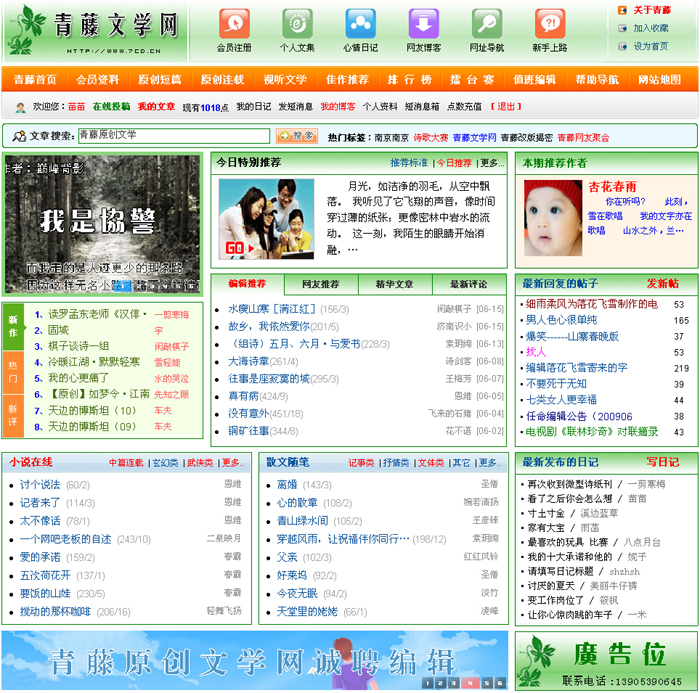Open the 我的博客 link

pos(338,106)
